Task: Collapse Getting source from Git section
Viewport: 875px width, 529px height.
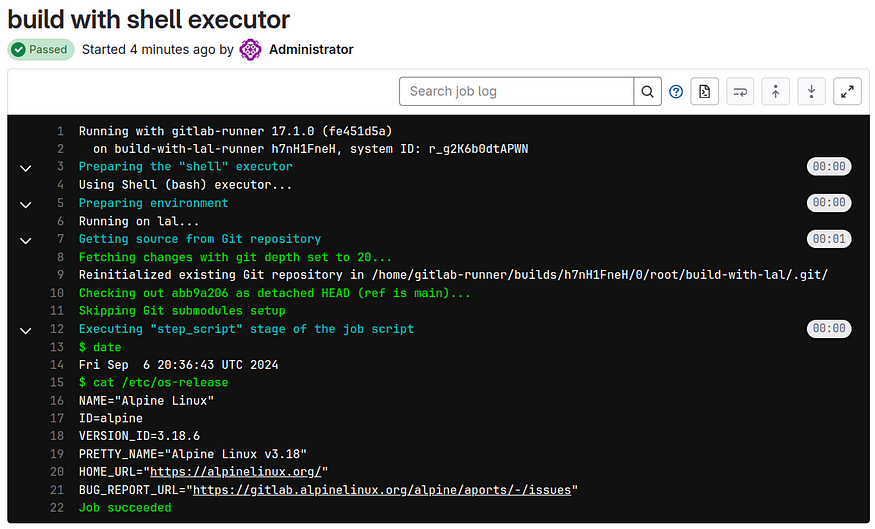Action: (26, 241)
